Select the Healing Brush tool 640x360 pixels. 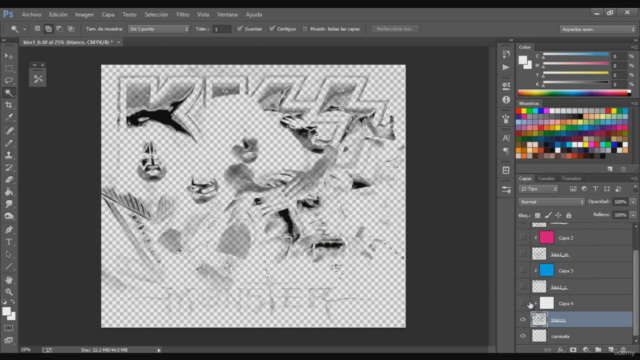pos(9,131)
